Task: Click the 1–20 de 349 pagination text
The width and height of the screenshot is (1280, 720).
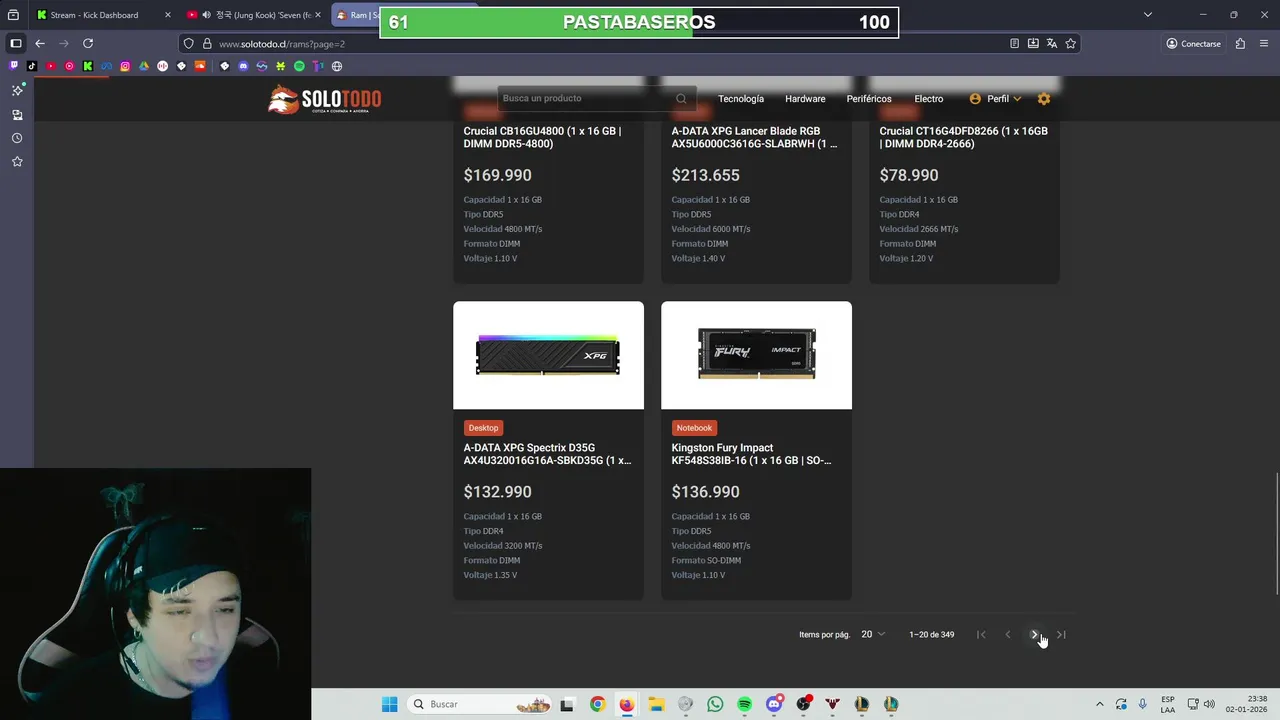Action: click(x=932, y=635)
